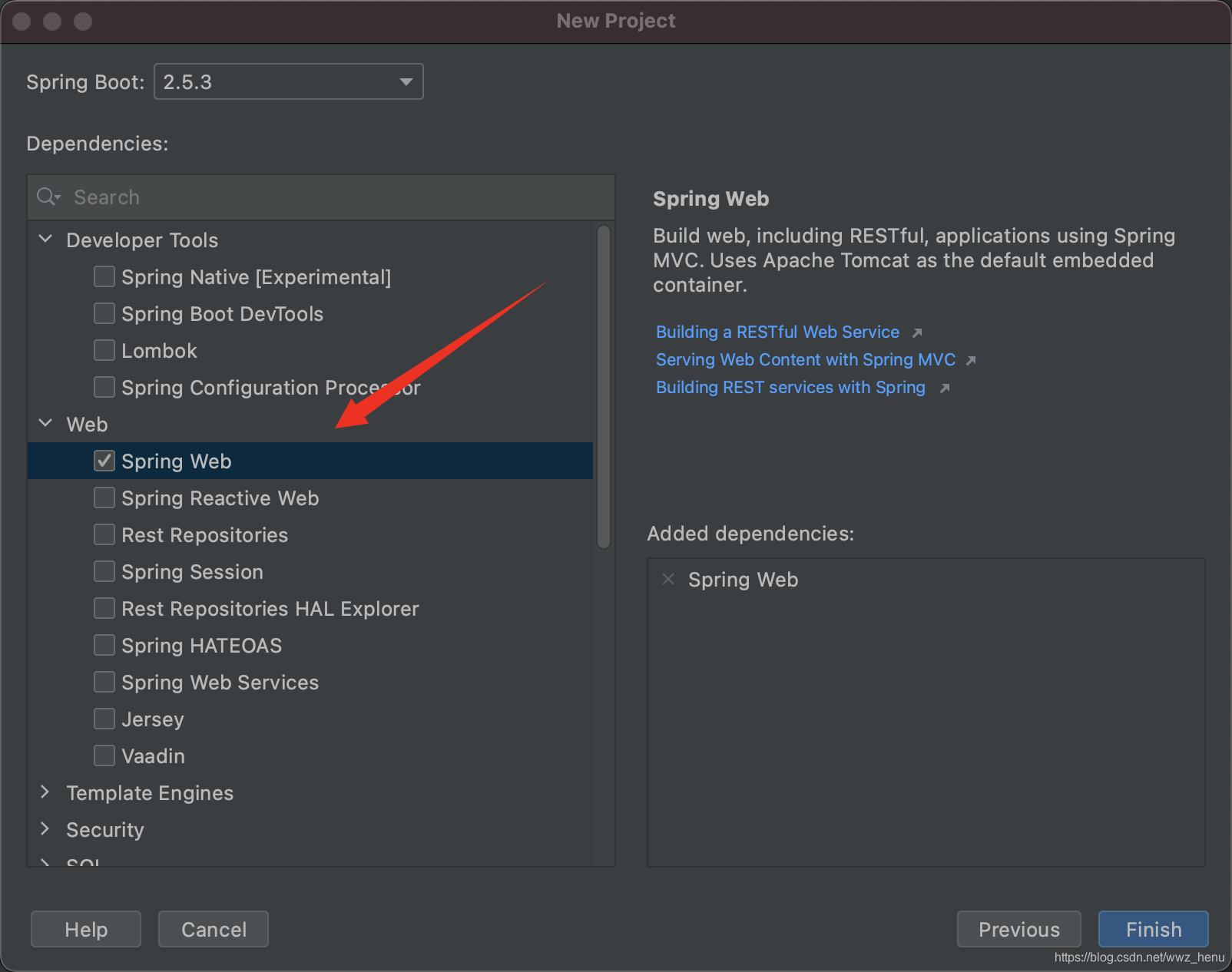The height and width of the screenshot is (972, 1232).
Task: Enable Spring Native [Experimental] checkbox
Action: point(104,276)
